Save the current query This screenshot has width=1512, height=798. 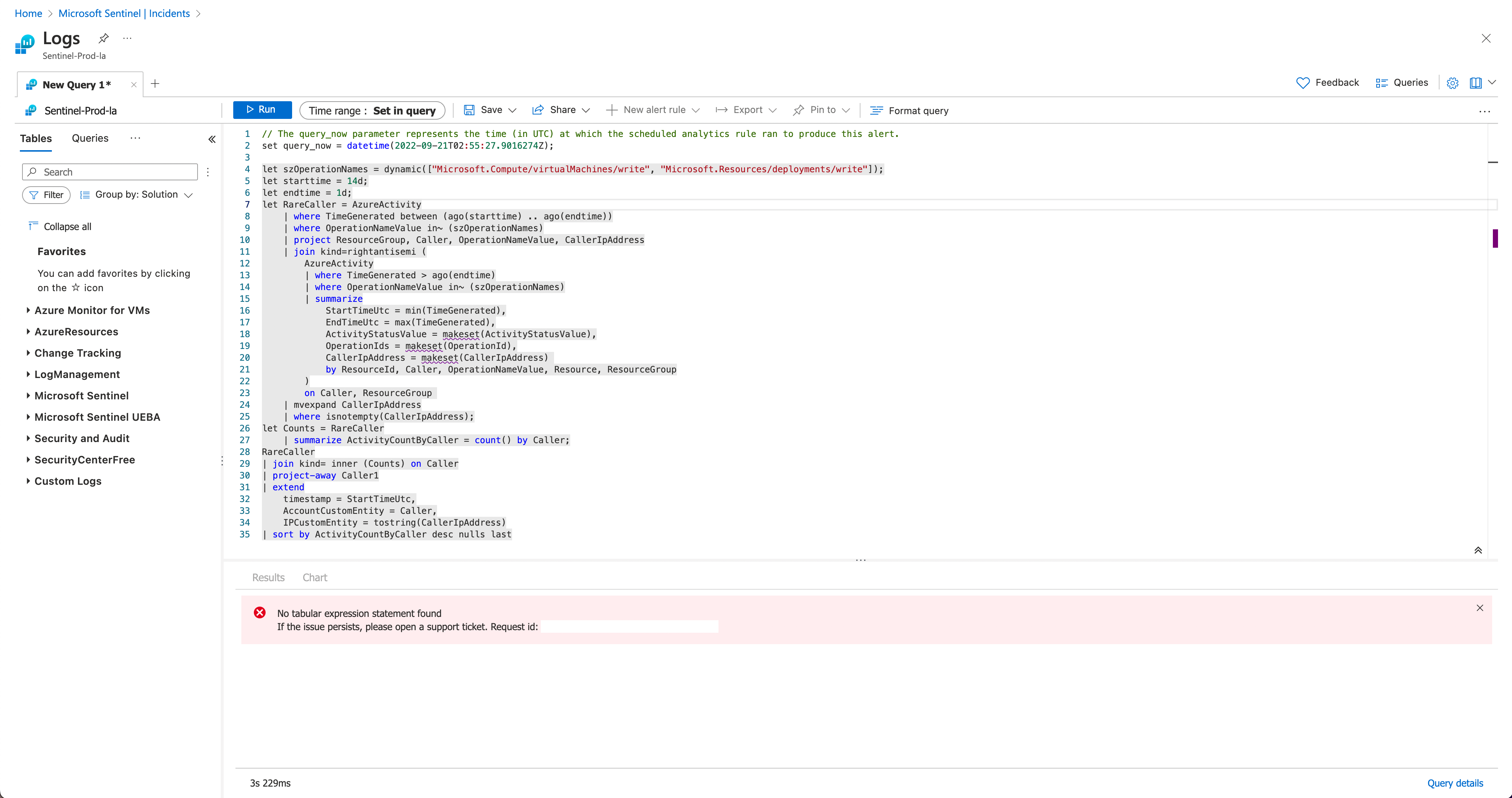(x=490, y=110)
